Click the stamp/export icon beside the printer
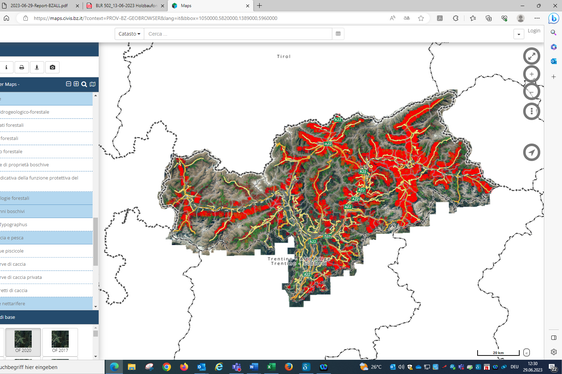This screenshot has height=374, width=562. [x=37, y=67]
